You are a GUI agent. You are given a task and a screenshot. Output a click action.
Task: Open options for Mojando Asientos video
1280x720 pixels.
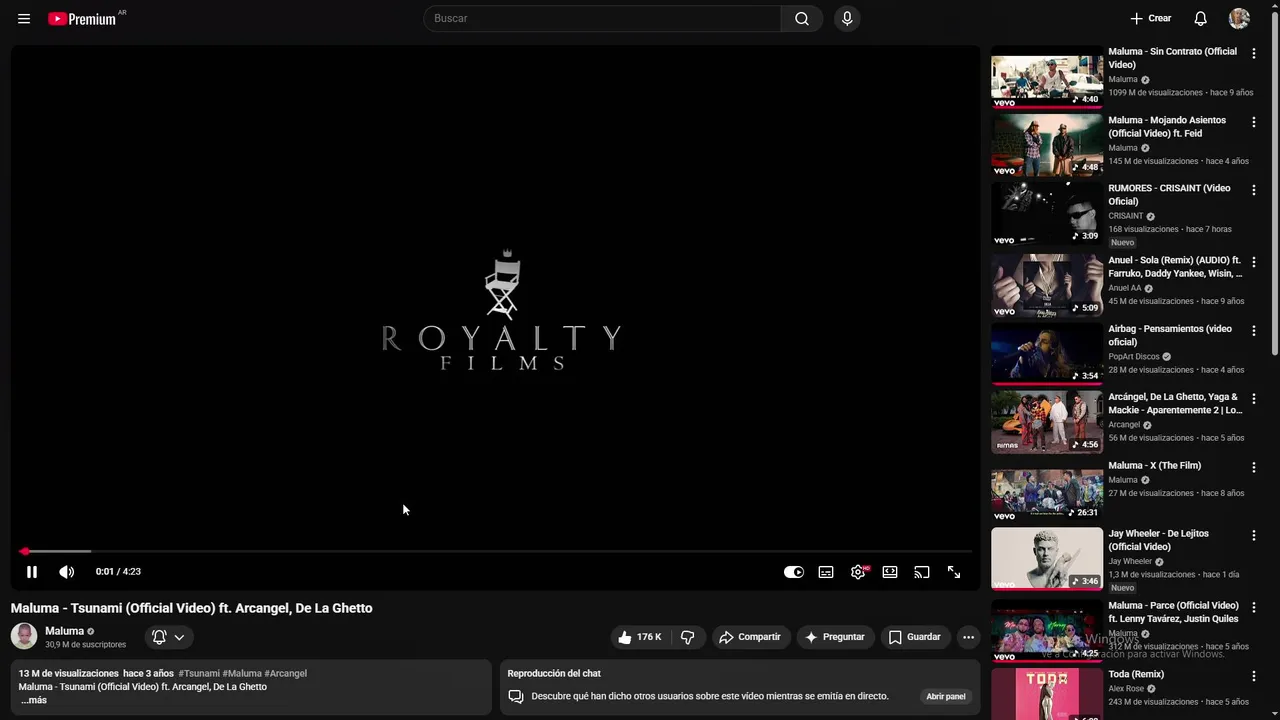[1254, 122]
